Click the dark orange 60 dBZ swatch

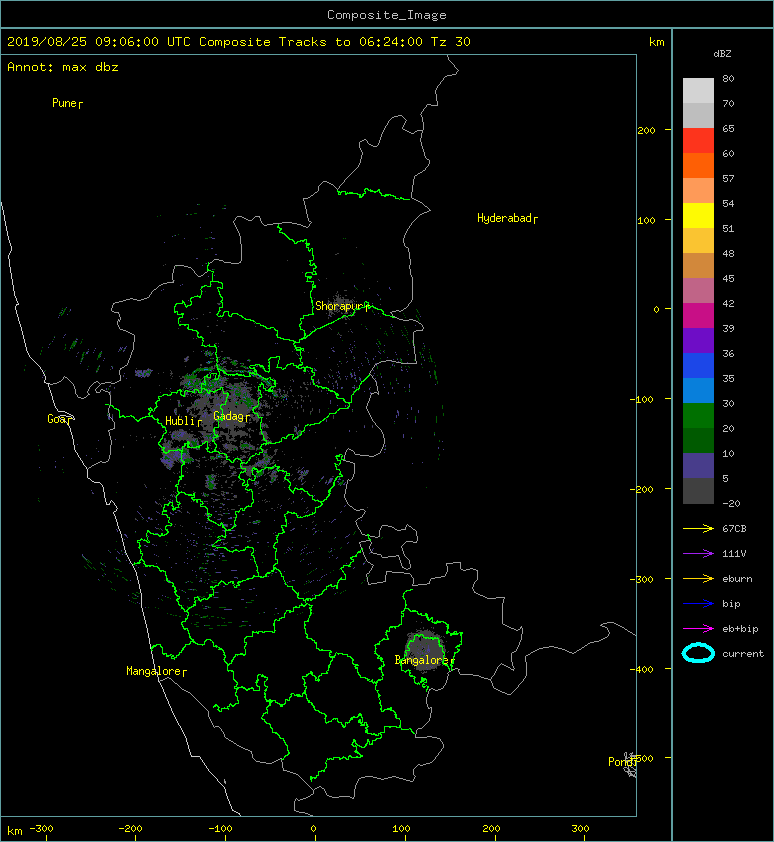(x=698, y=165)
